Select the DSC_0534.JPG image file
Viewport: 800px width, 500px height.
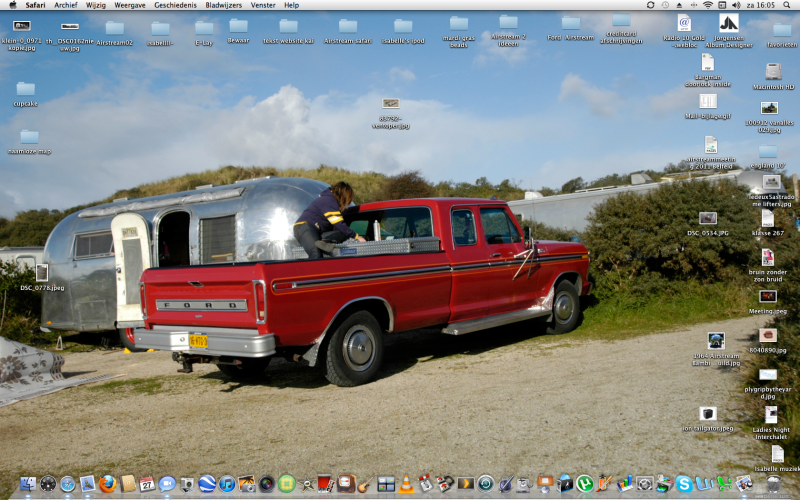pyautogui.click(x=708, y=218)
